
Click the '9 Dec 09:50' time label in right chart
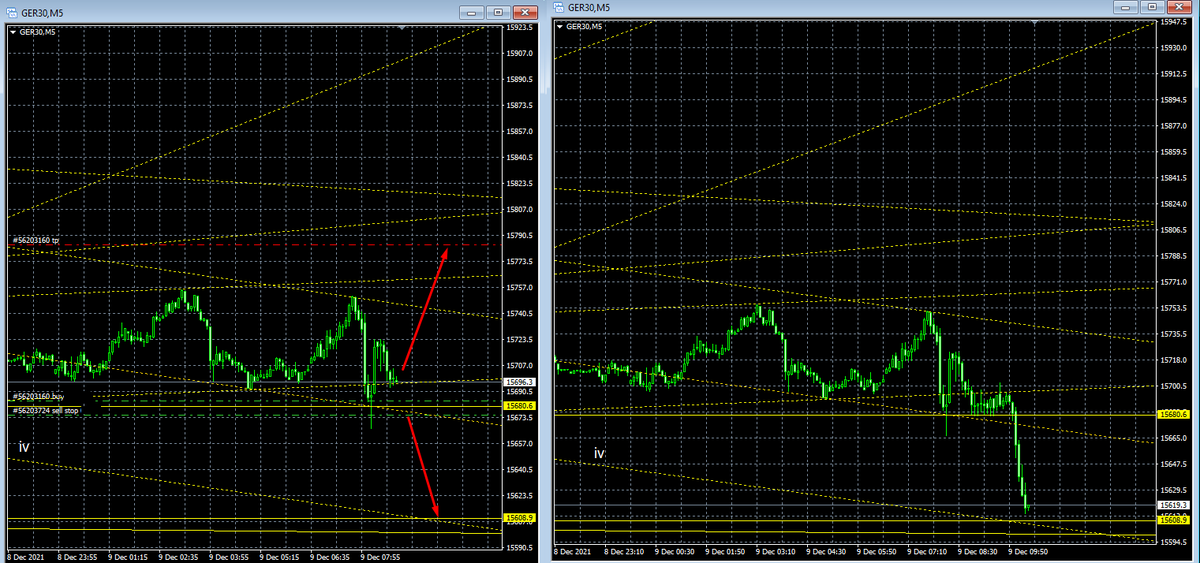[x=1027, y=550]
